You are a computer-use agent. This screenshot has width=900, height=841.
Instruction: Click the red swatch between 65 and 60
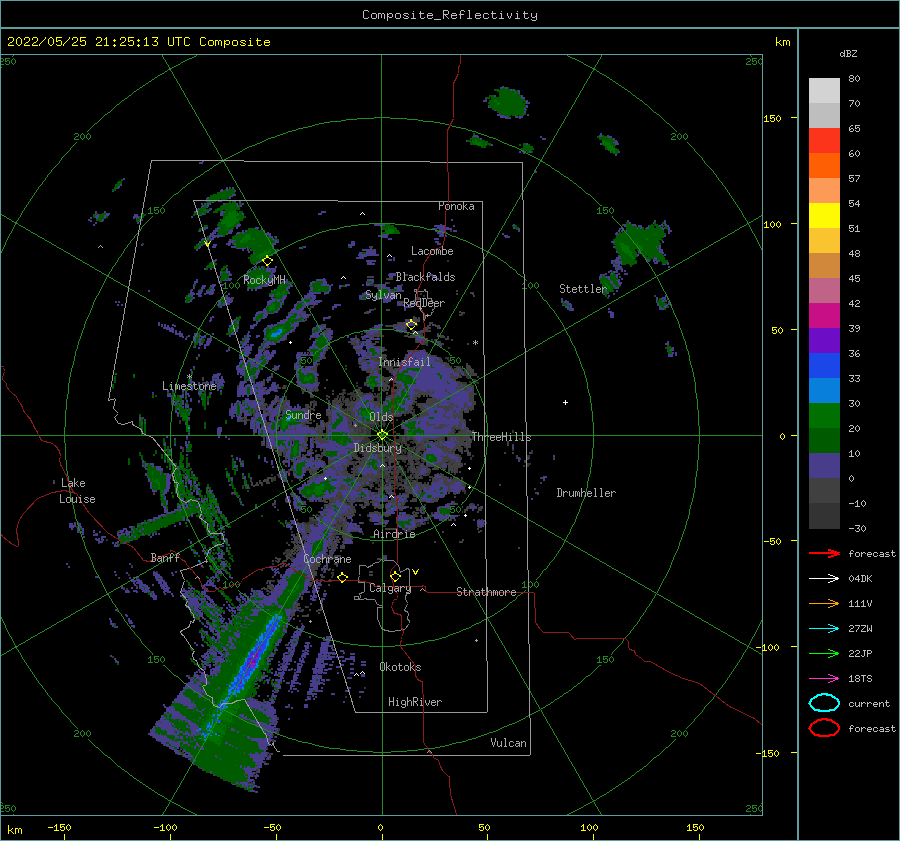[x=824, y=141]
